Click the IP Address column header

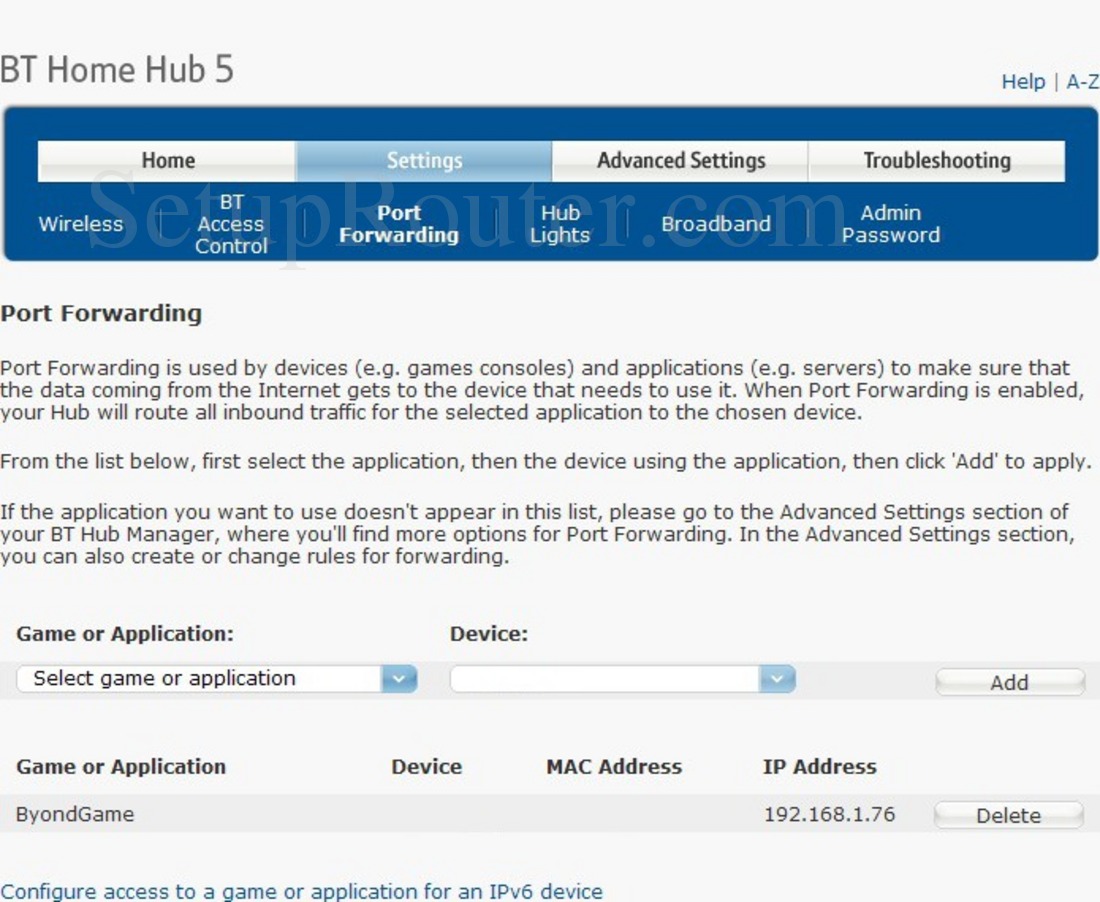pyautogui.click(x=818, y=767)
